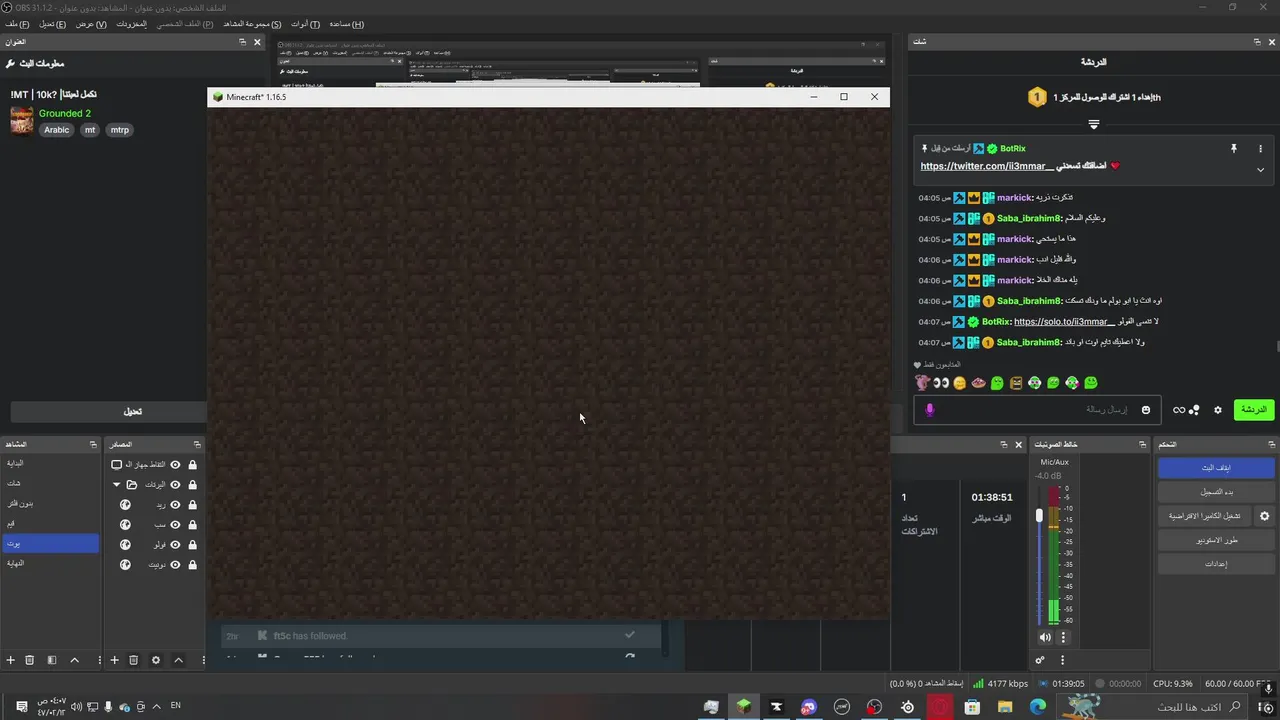Click the Start Recording button
Image resolution: width=1280 pixels, height=720 pixels.
[x=1216, y=492]
